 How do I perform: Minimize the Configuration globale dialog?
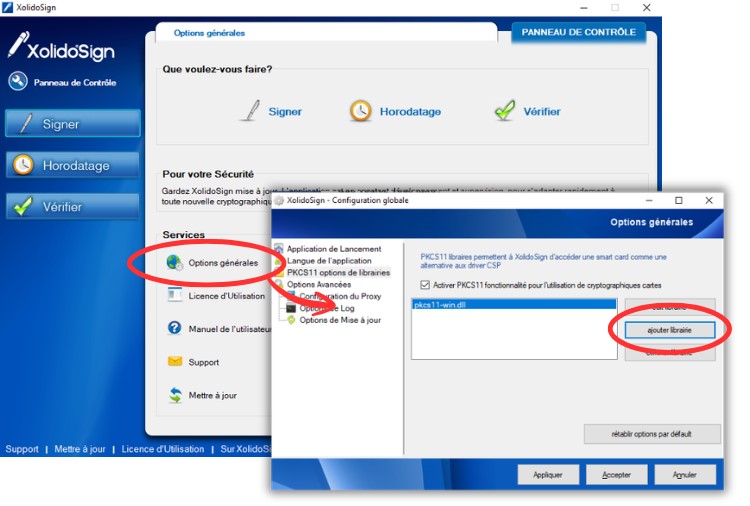(x=649, y=200)
